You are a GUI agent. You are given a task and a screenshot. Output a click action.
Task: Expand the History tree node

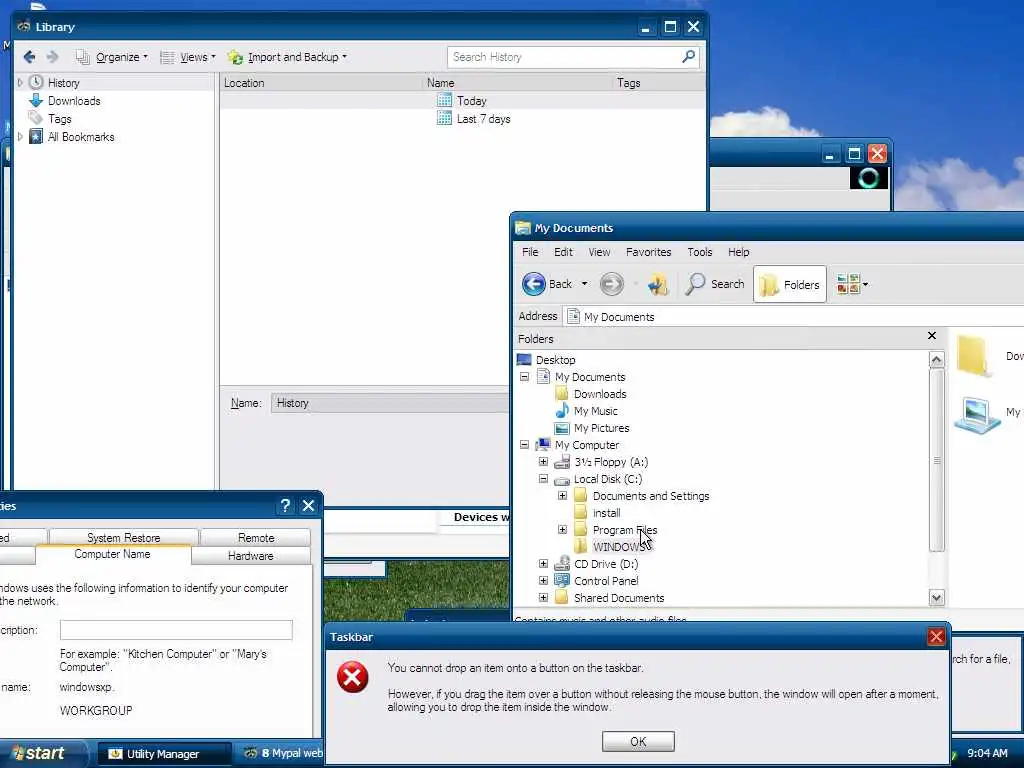pos(20,83)
